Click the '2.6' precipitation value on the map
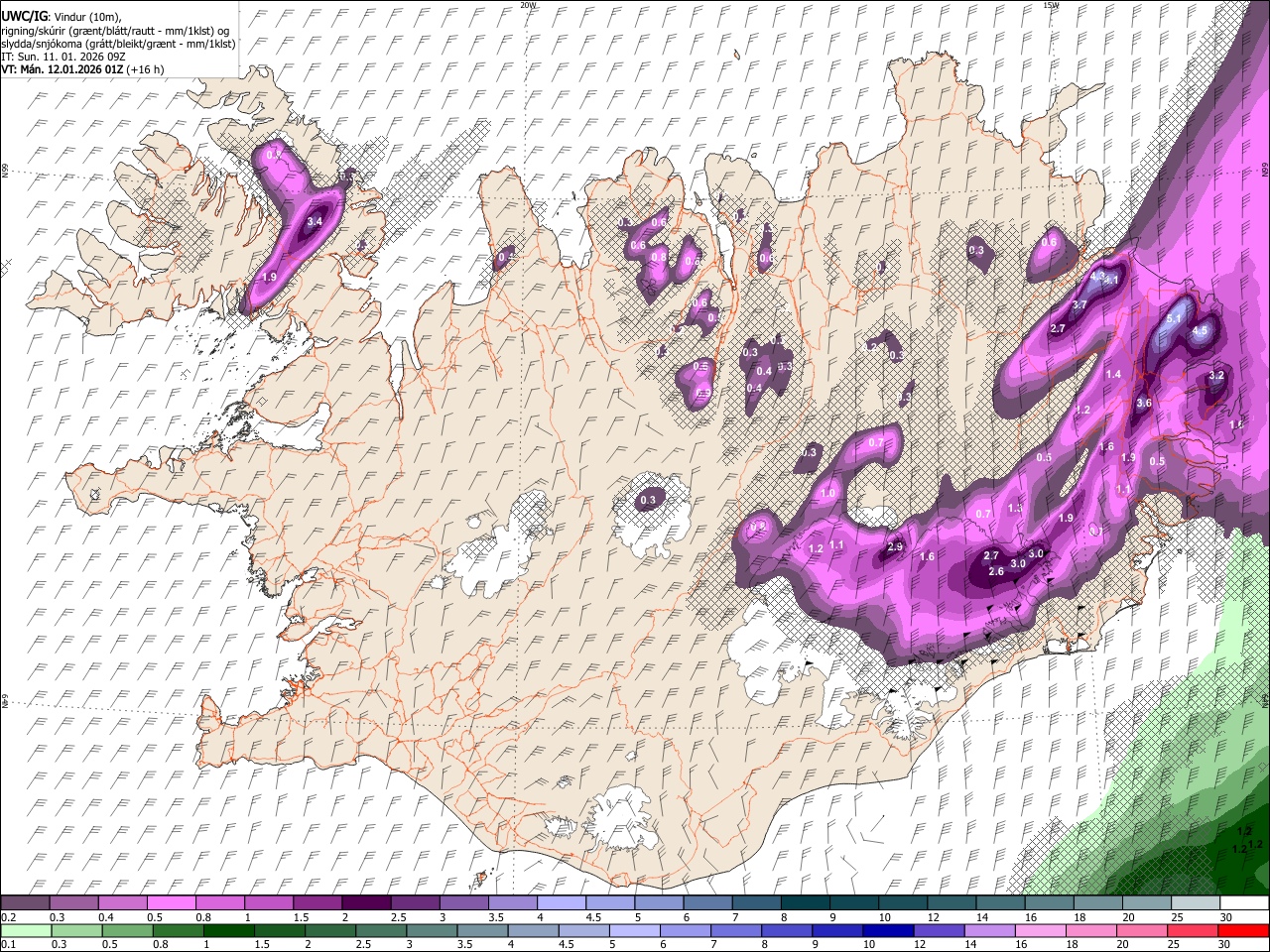The height and width of the screenshot is (952, 1270). [x=997, y=571]
